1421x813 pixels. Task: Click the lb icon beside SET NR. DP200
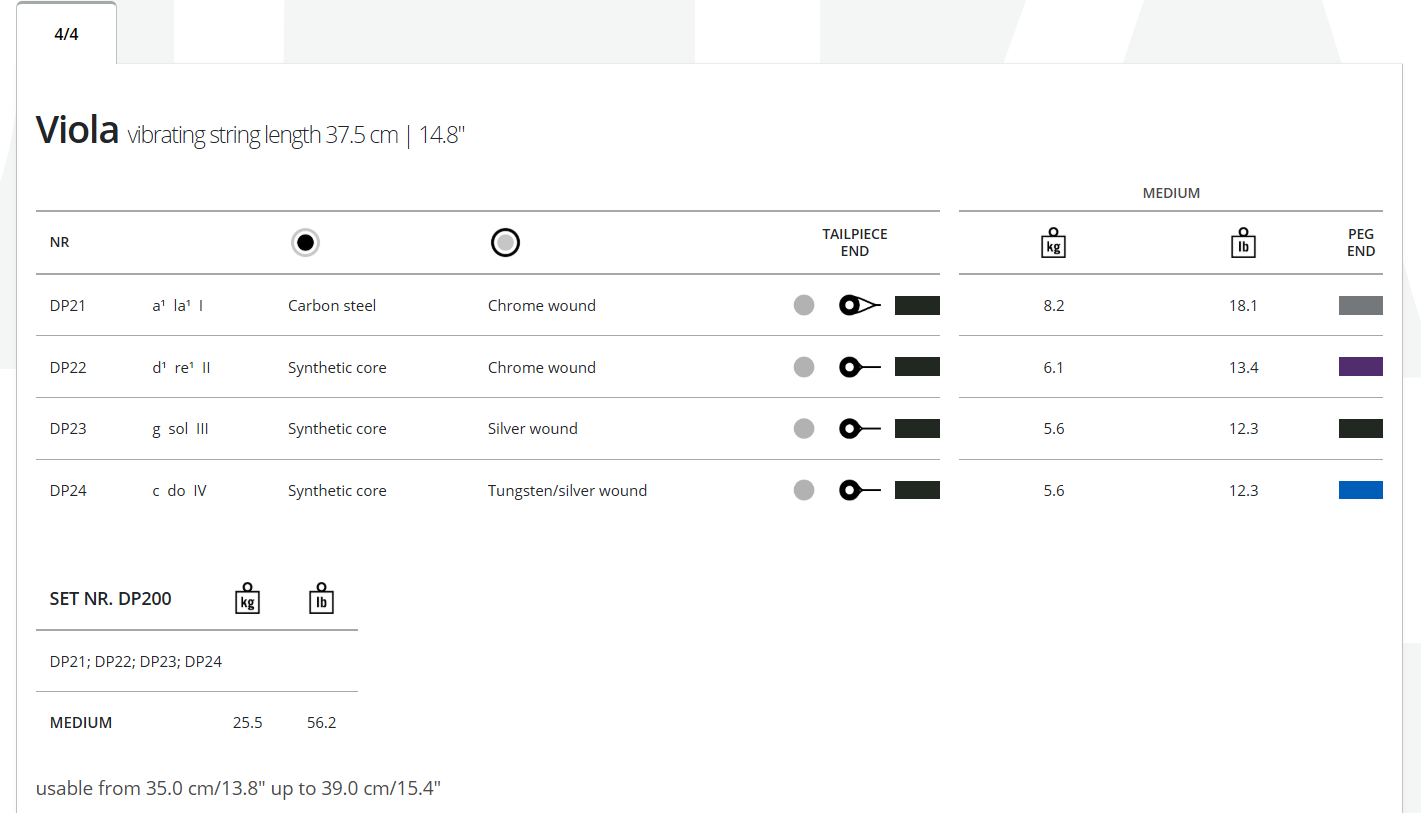tap(321, 598)
